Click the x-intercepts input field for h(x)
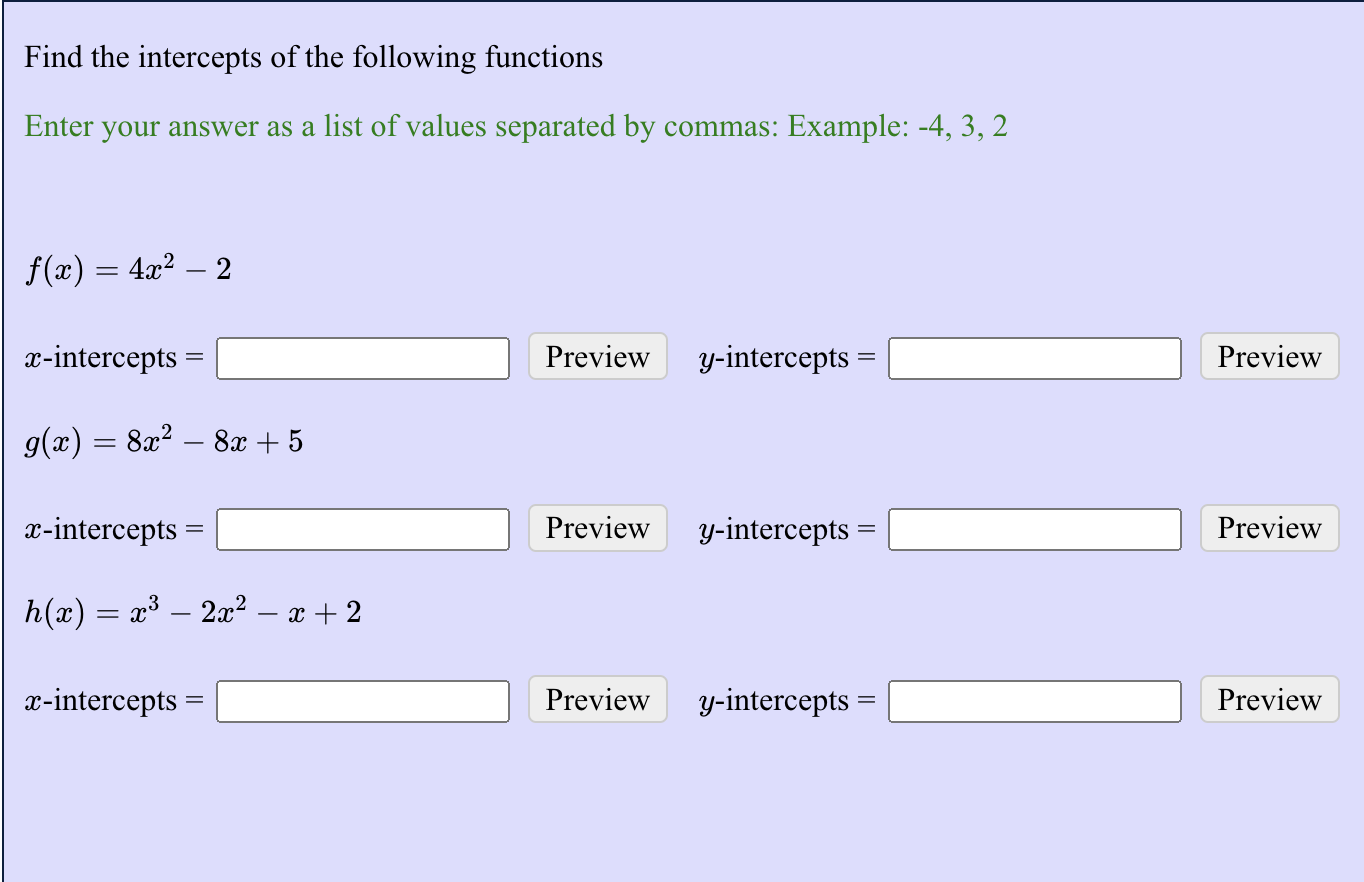The height and width of the screenshot is (882, 1364). [x=362, y=700]
